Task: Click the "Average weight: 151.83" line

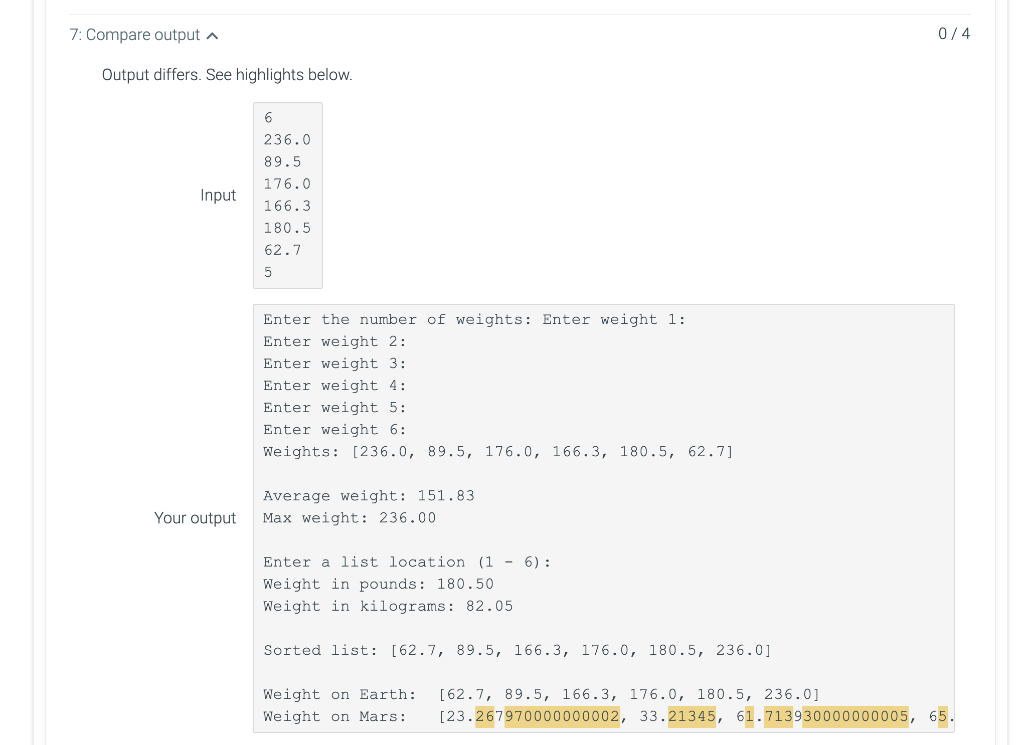Action: tap(369, 495)
